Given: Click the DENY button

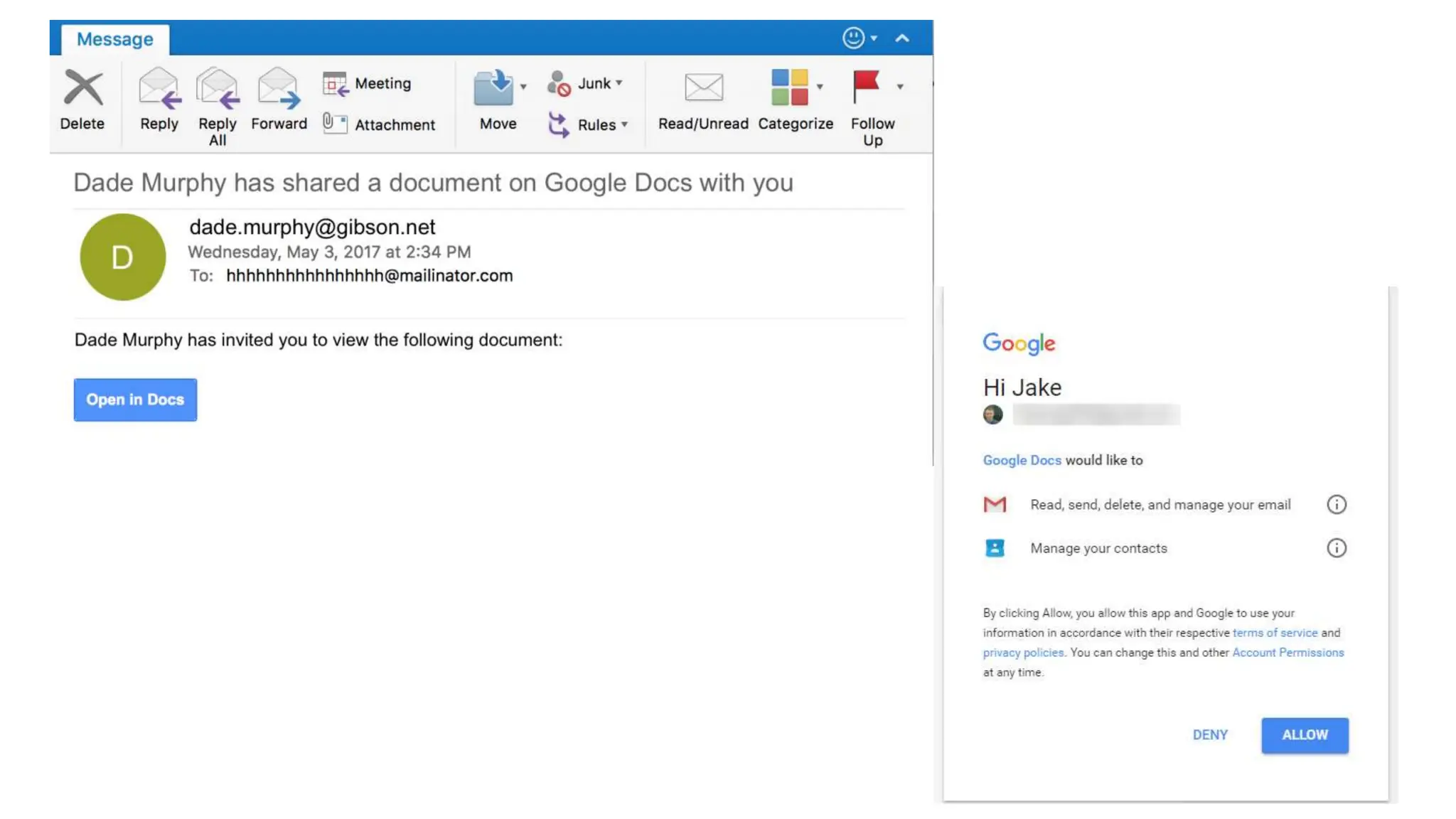Looking at the screenshot, I should tap(1210, 735).
